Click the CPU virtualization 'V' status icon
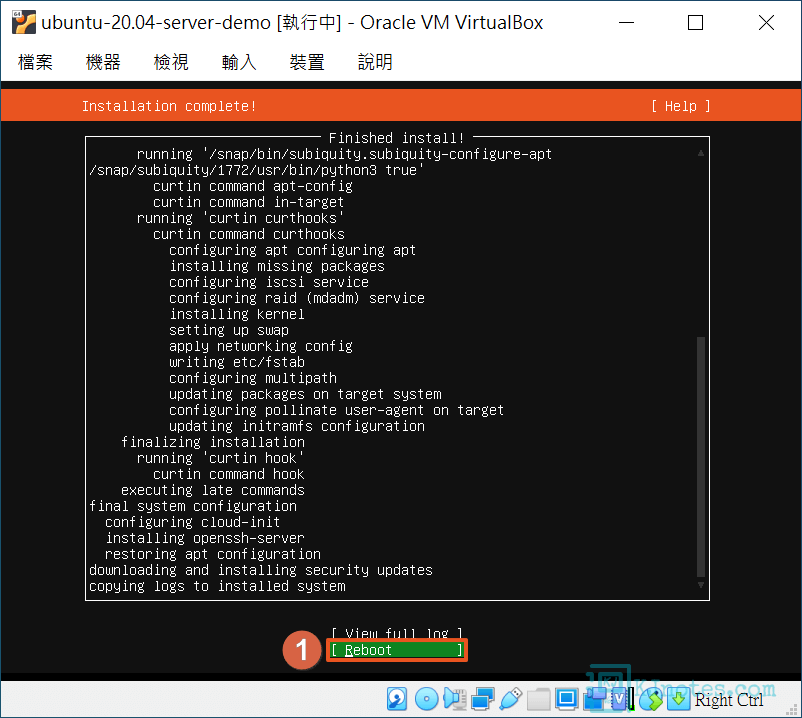Screen dimensions: 802x718 coord(621,699)
